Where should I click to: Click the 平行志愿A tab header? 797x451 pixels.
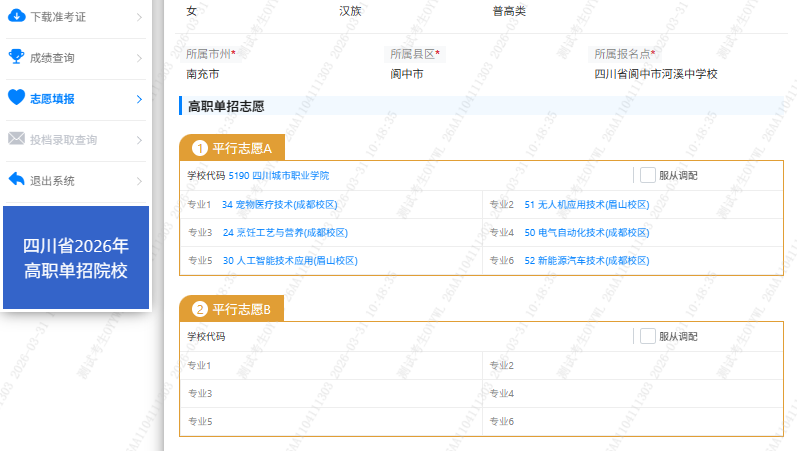[x=232, y=148]
